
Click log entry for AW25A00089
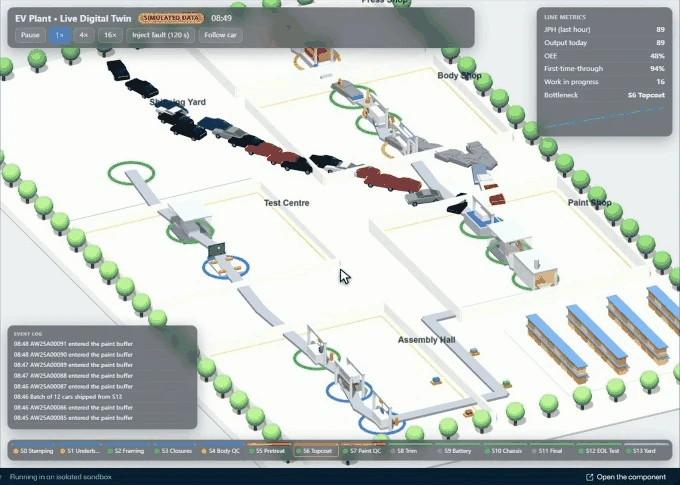tap(102, 365)
